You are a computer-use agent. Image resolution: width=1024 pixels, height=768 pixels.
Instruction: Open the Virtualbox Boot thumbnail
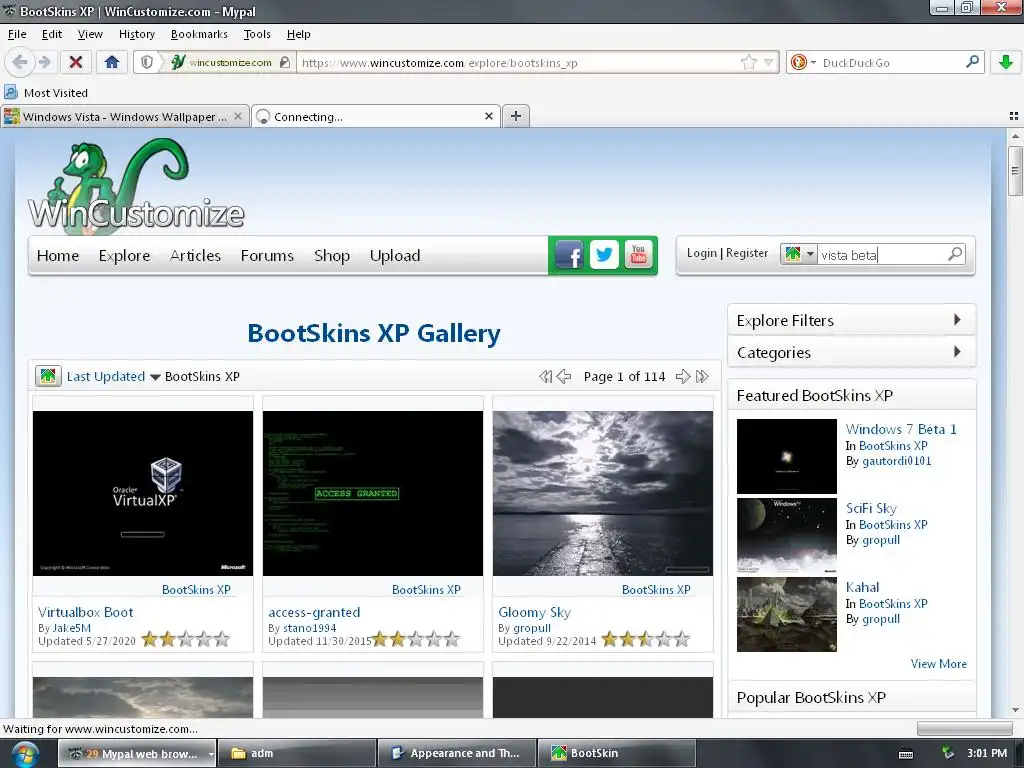click(x=142, y=493)
